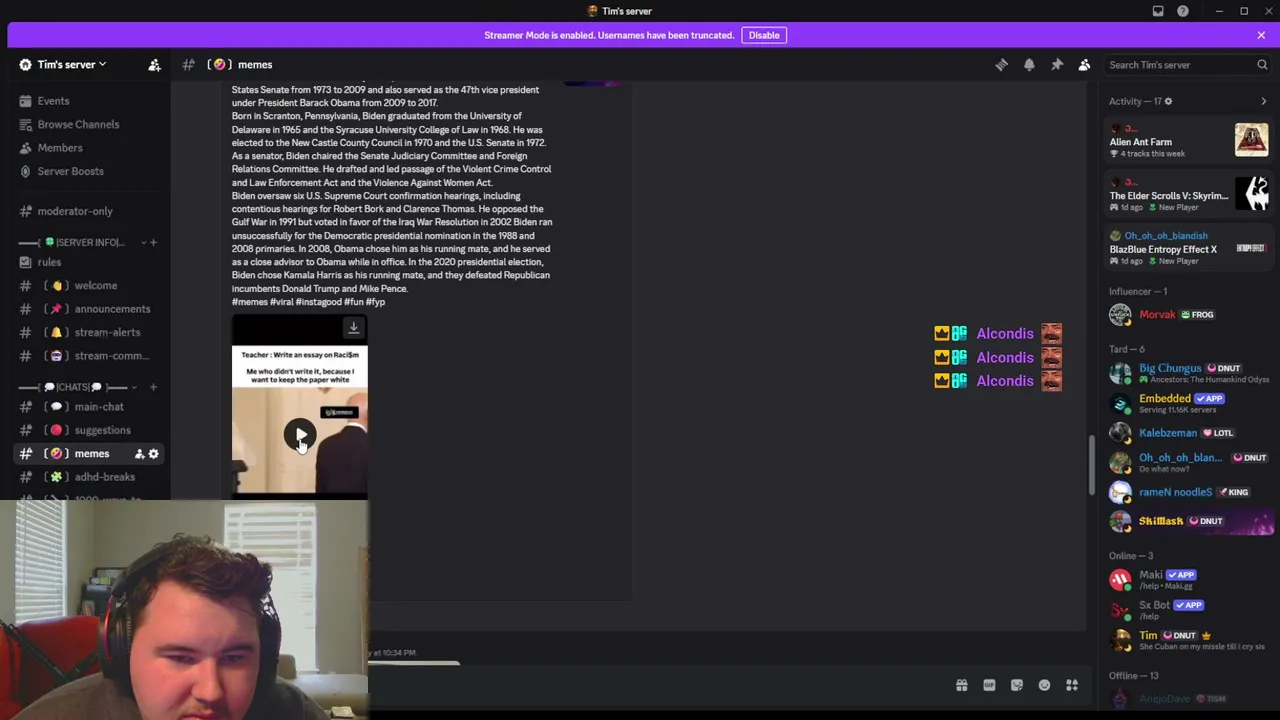Invite people using the server header icon
Viewport: 1280px width, 720px height.
coord(154,65)
